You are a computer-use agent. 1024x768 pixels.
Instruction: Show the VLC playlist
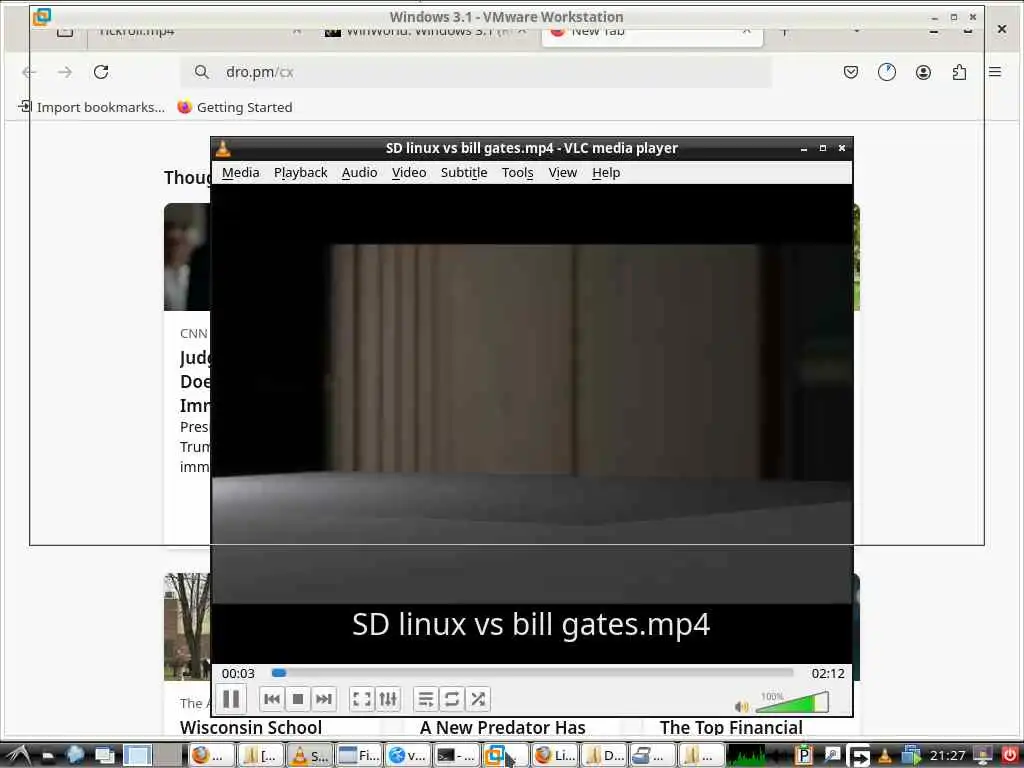tap(426, 699)
